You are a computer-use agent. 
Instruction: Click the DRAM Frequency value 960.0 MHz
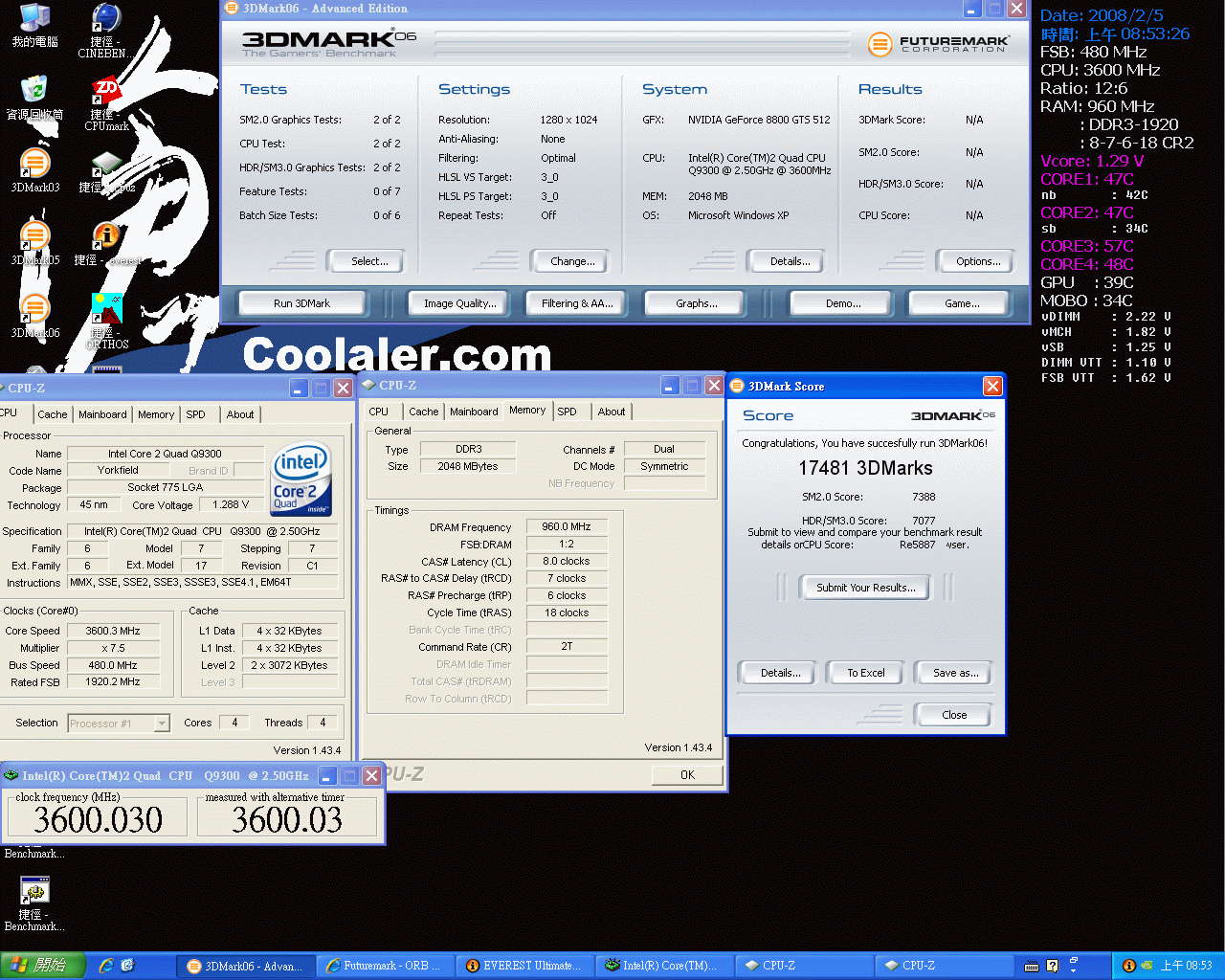pos(567,526)
